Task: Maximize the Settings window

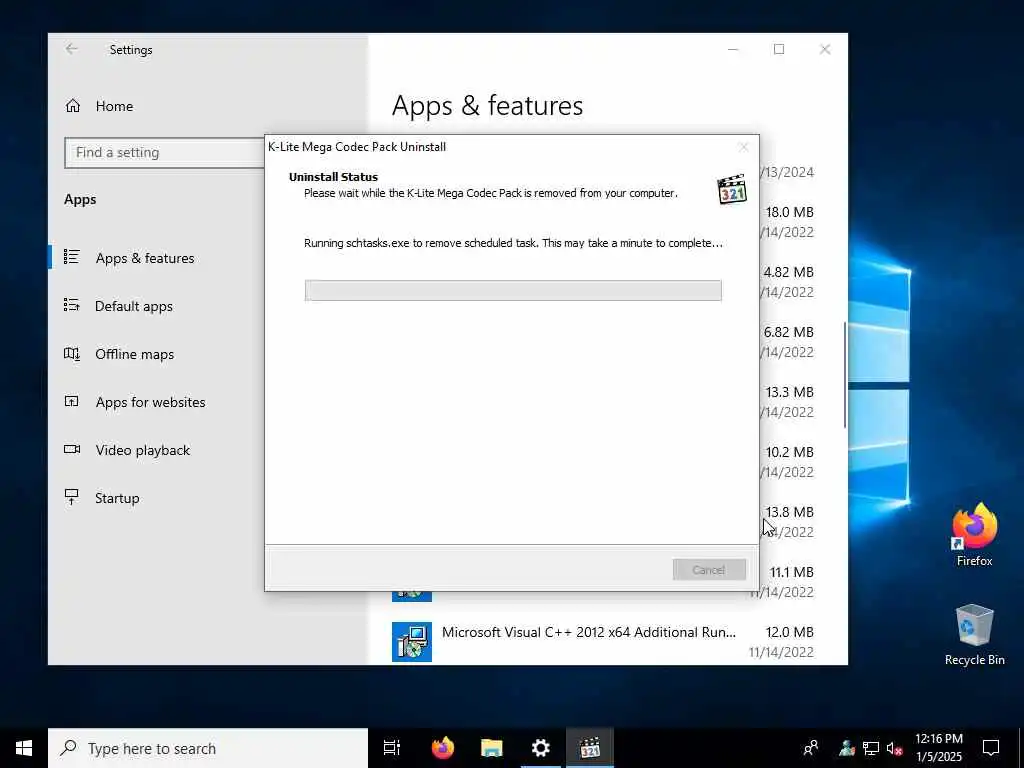Action: [x=778, y=49]
